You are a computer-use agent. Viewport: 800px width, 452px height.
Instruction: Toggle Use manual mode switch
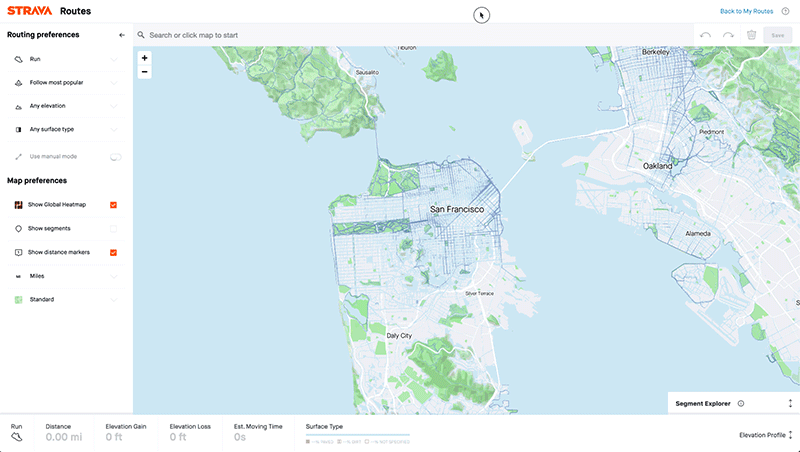(x=116, y=157)
